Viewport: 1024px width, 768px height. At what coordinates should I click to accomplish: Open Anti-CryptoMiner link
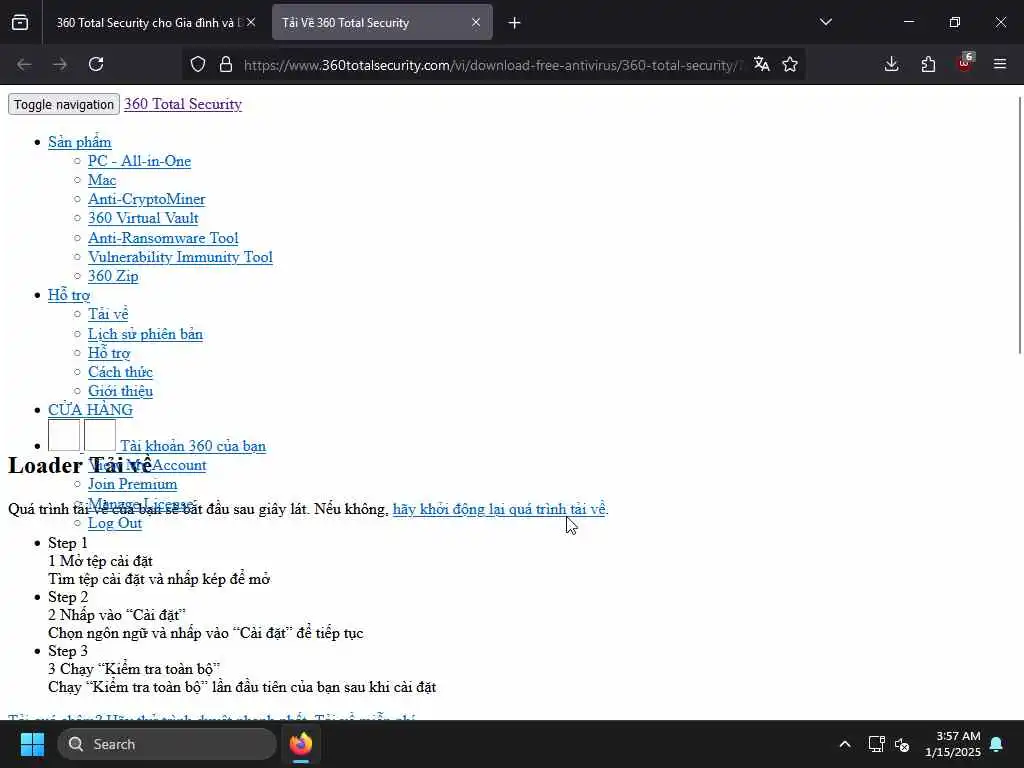147,199
